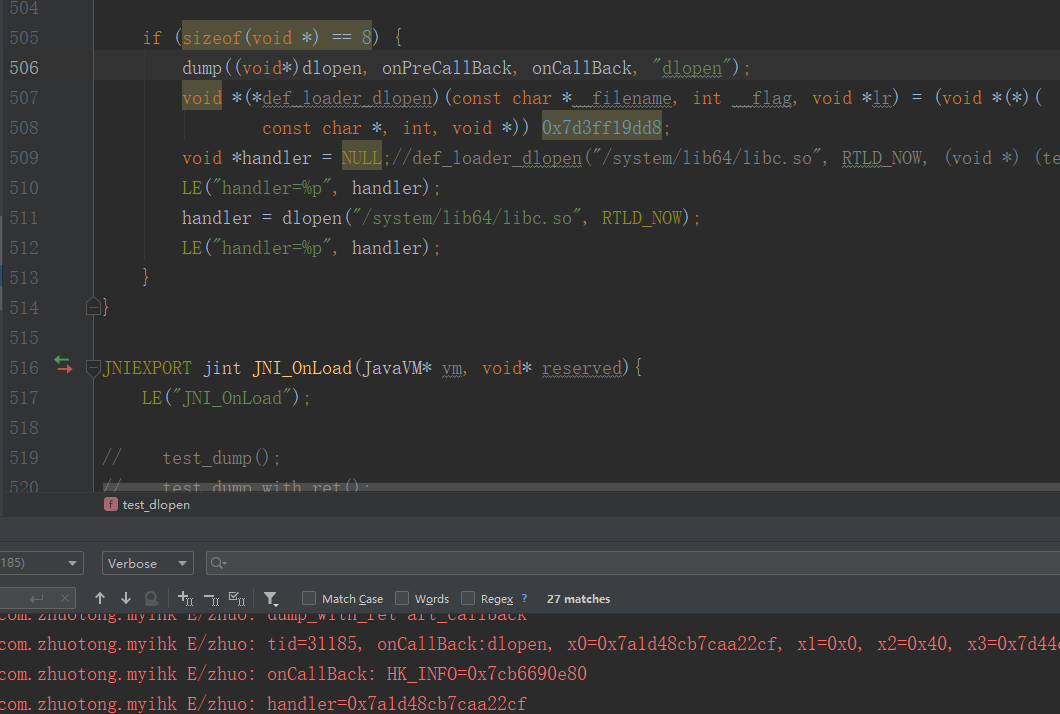The height and width of the screenshot is (714, 1060).
Task: Enable the Match Case checkbox
Action: point(309,598)
